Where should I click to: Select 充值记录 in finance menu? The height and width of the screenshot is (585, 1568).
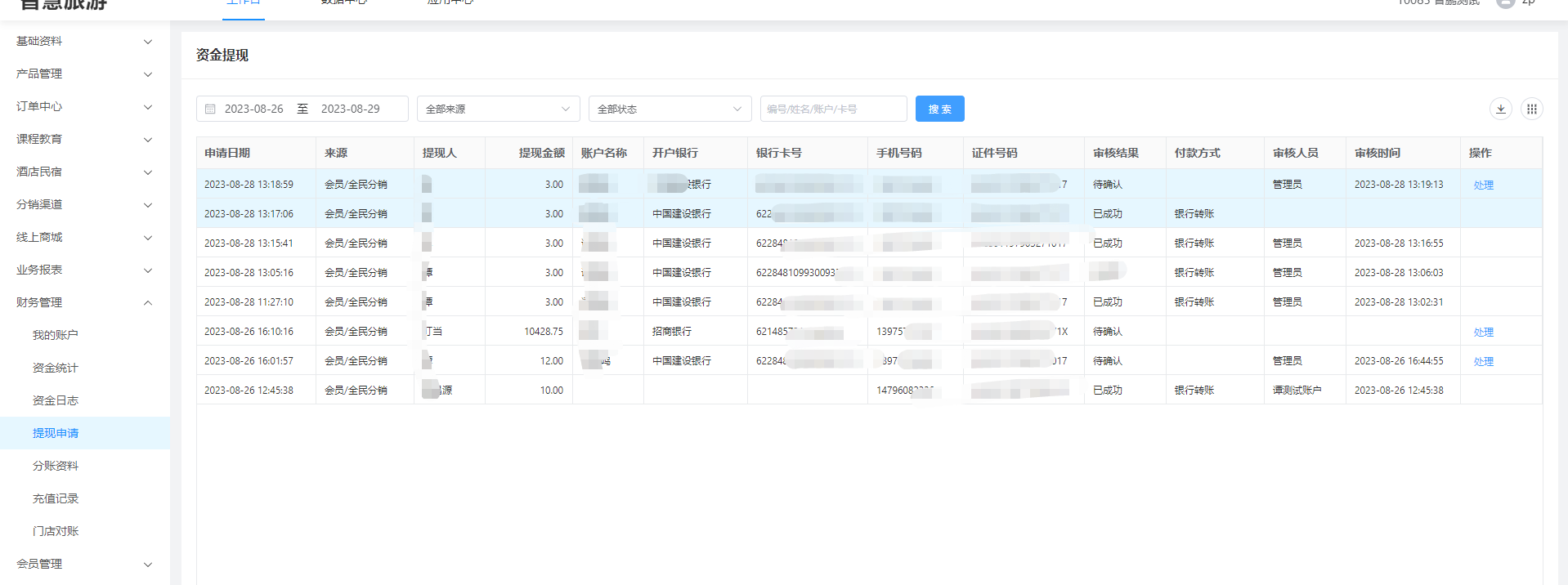point(56,498)
